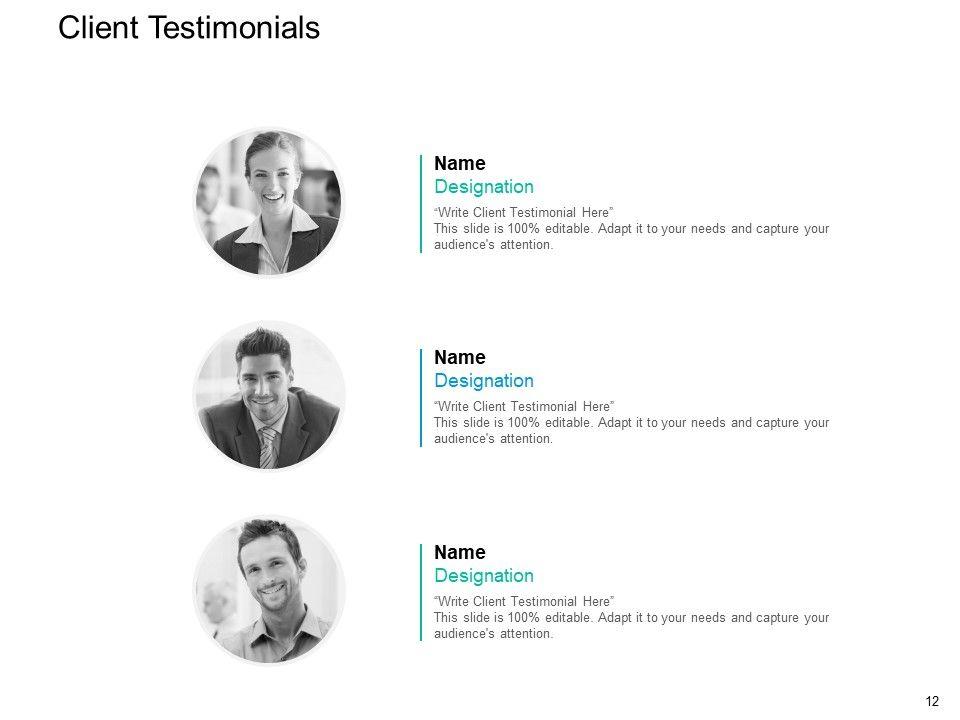Click "Name" heading beside the tie-wearing man
This screenshot has width=960, height=720.
[x=459, y=358]
